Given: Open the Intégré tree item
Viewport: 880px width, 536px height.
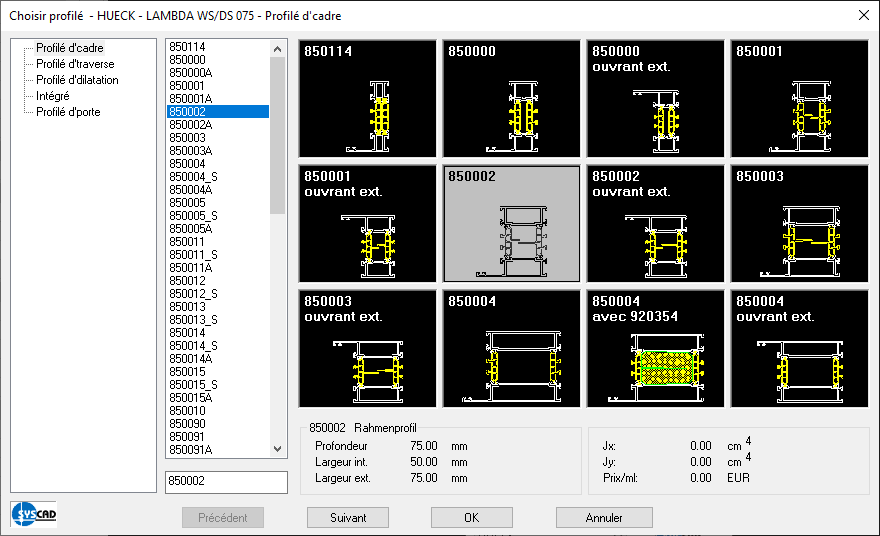Looking at the screenshot, I should coord(53,96).
